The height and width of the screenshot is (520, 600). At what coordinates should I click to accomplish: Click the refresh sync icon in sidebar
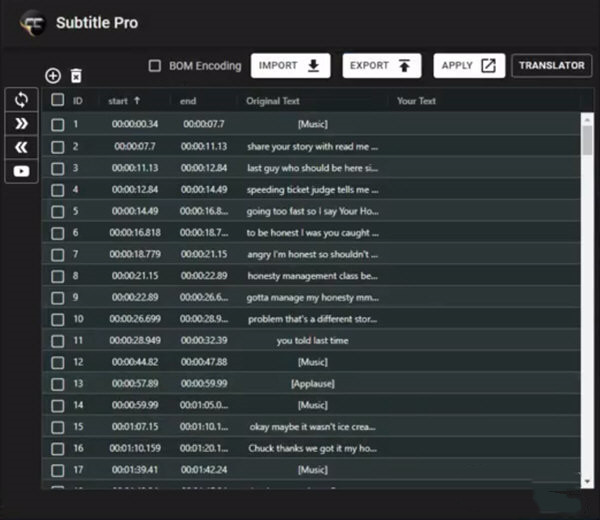tap(22, 99)
